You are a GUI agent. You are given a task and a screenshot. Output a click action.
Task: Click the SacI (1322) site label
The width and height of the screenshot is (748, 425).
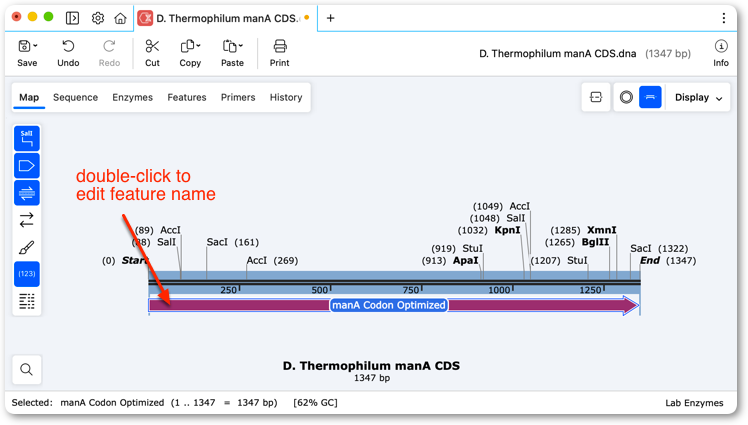(x=659, y=249)
